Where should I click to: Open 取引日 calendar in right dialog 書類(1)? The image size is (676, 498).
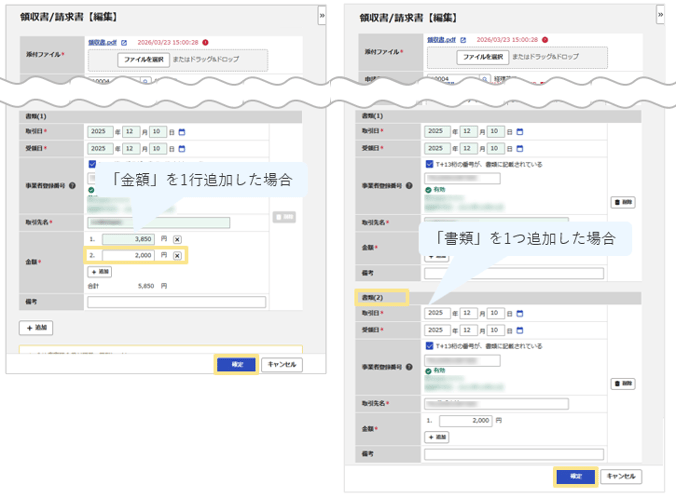[520, 132]
